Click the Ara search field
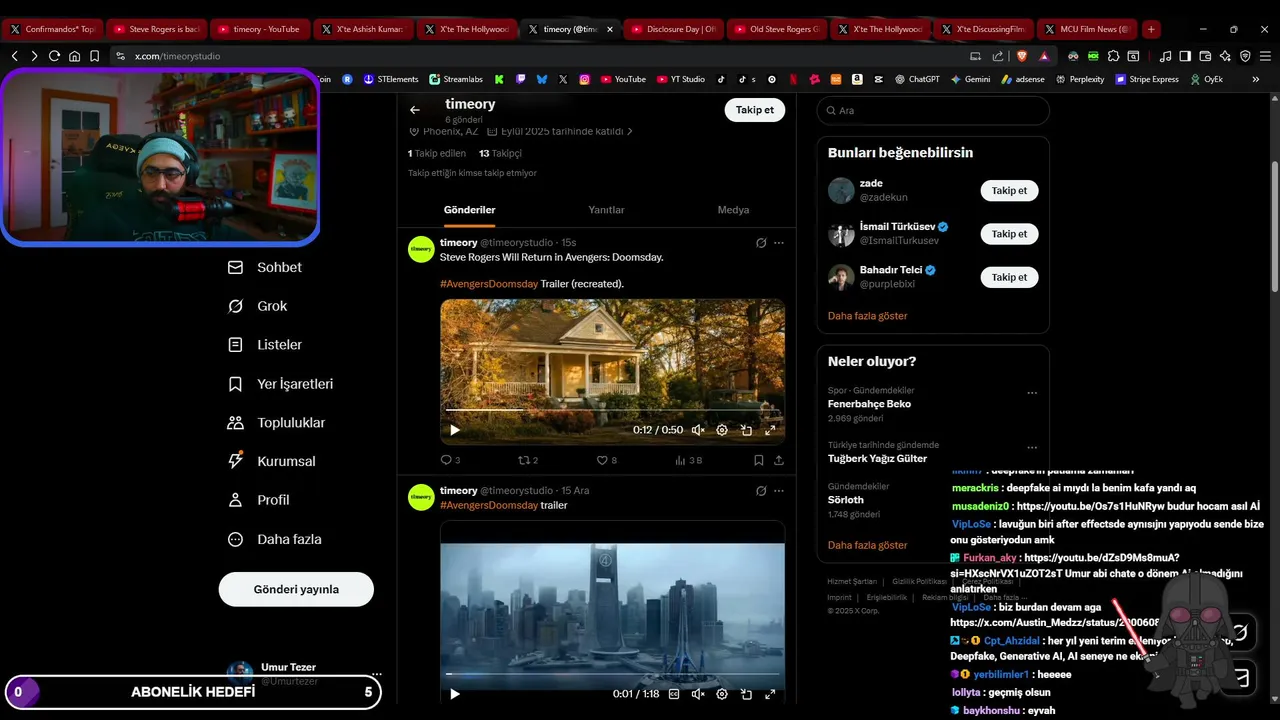This screenshot has height=720, width=1280. [x=933, y=111]
